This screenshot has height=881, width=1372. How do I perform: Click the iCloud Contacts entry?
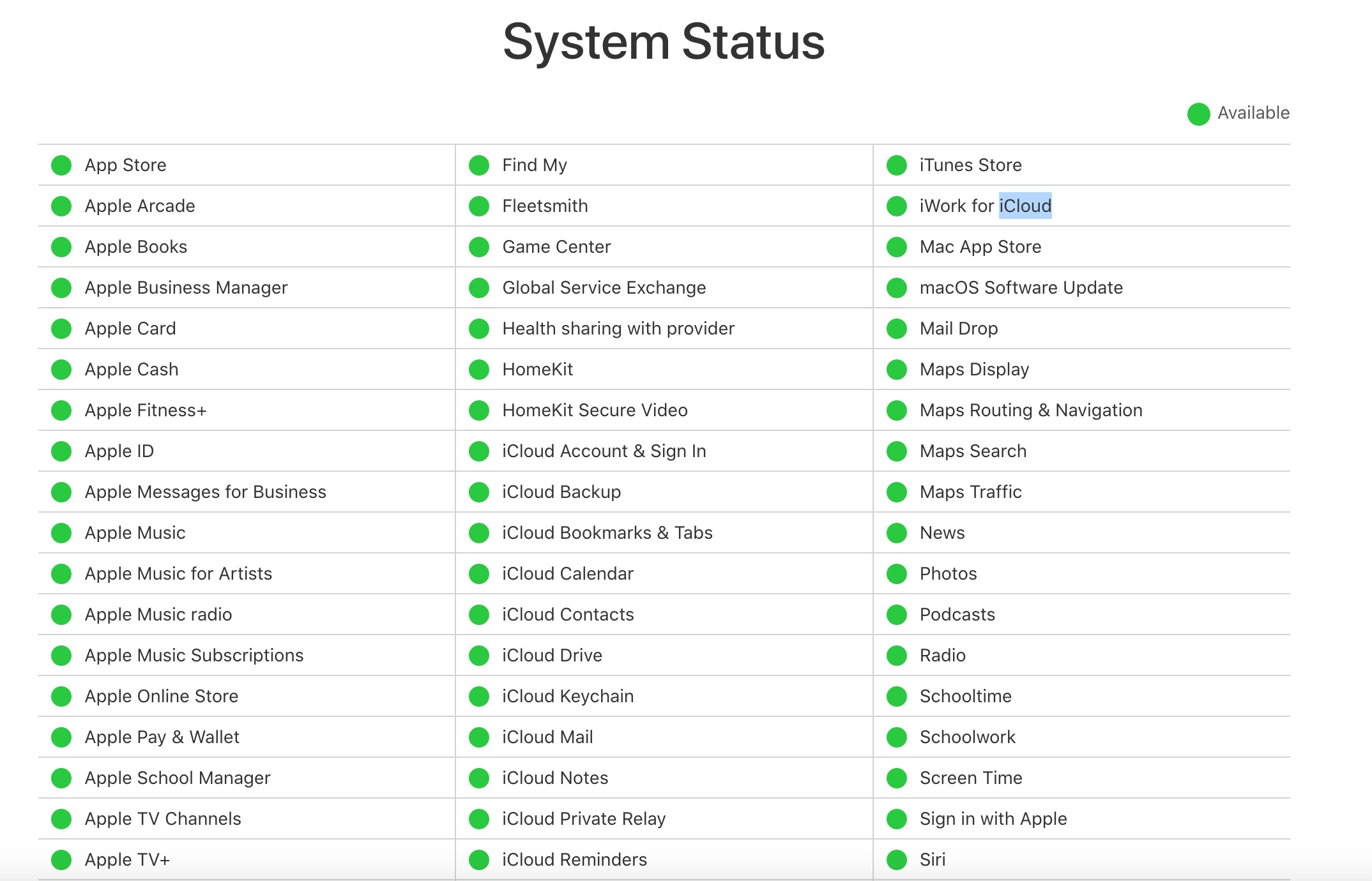tap(568, 615)
